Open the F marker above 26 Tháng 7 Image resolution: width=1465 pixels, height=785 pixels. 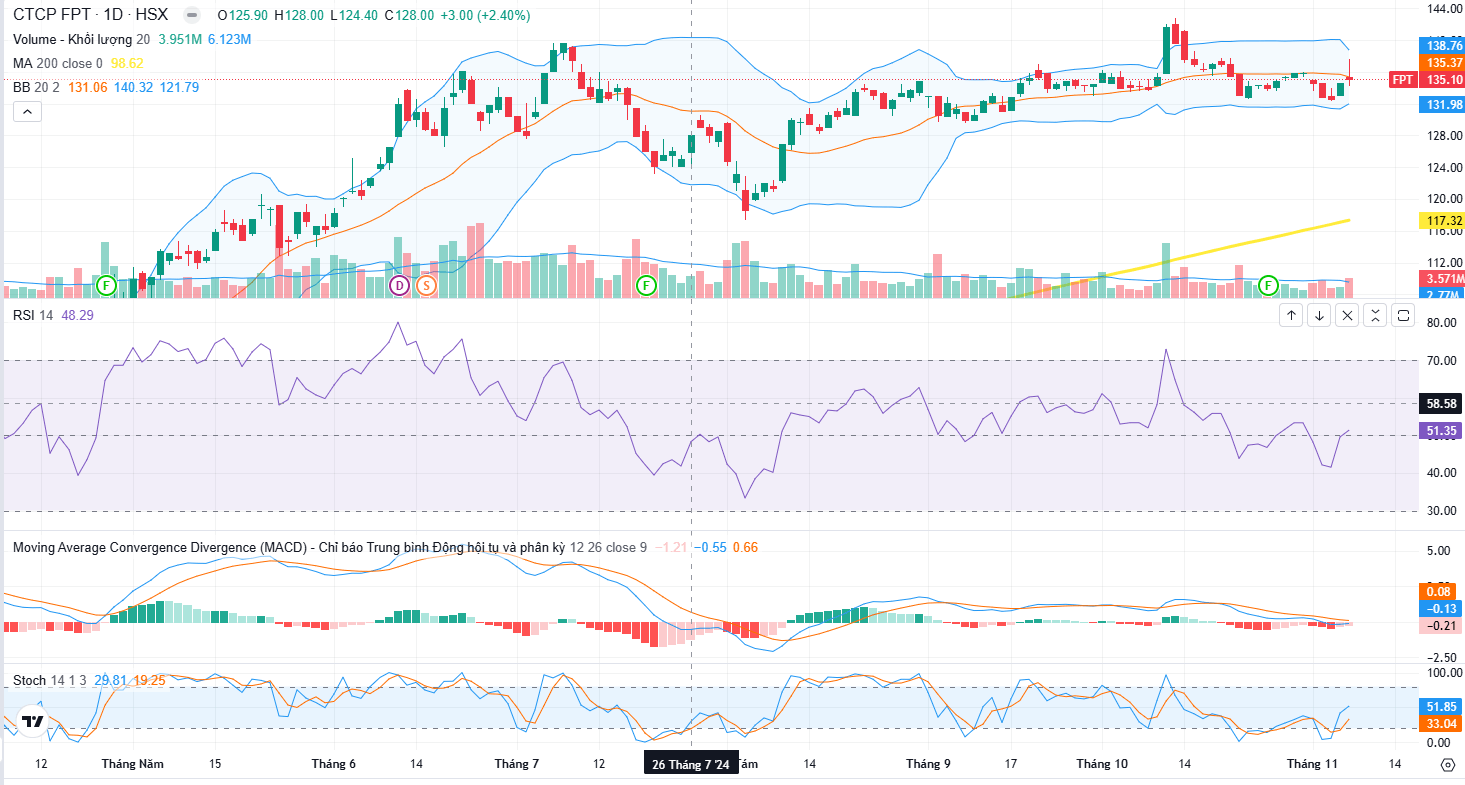coord(646,286)
